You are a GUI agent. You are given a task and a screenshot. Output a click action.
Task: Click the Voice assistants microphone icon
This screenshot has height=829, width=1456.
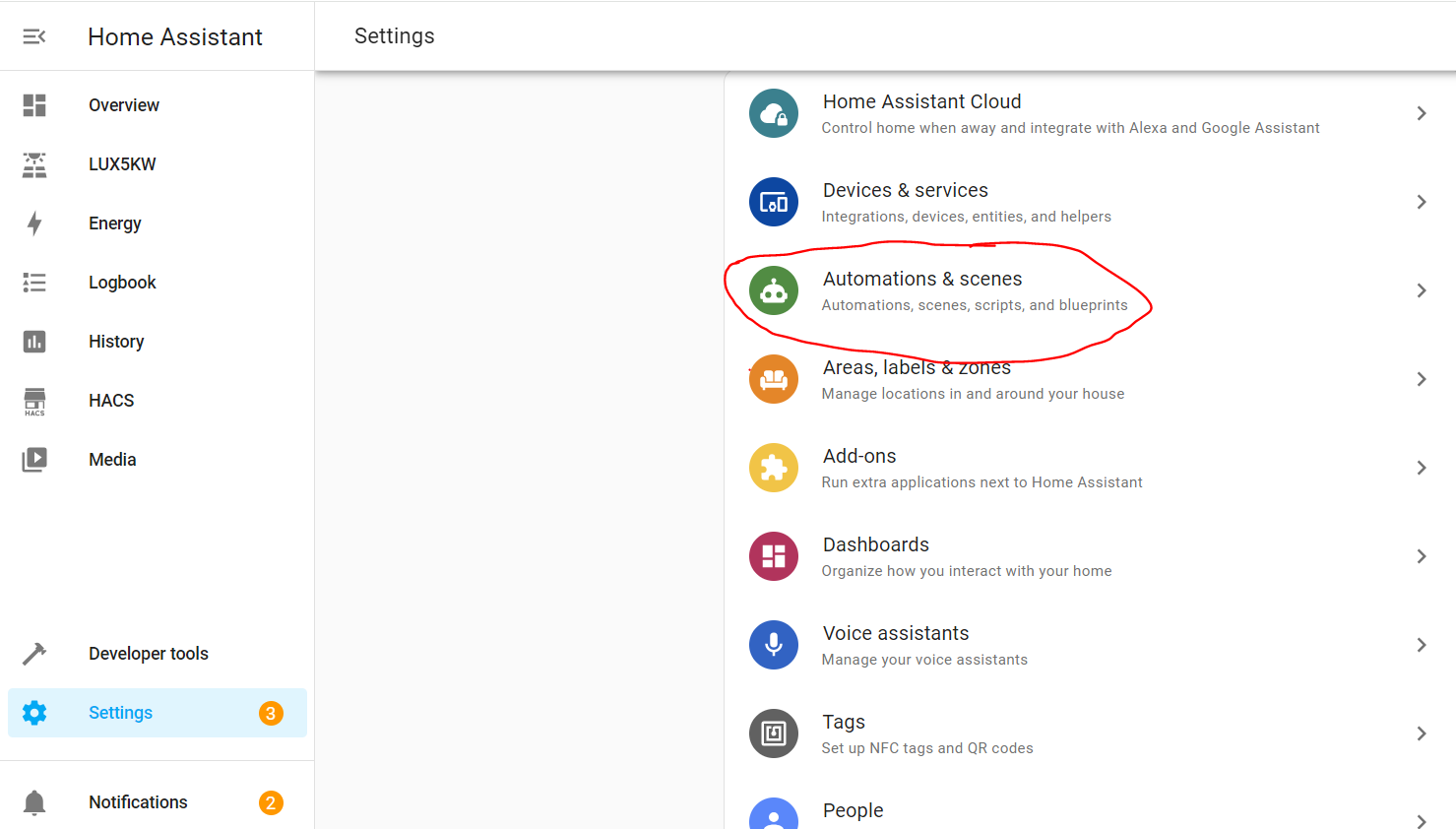tap(774, 645)
